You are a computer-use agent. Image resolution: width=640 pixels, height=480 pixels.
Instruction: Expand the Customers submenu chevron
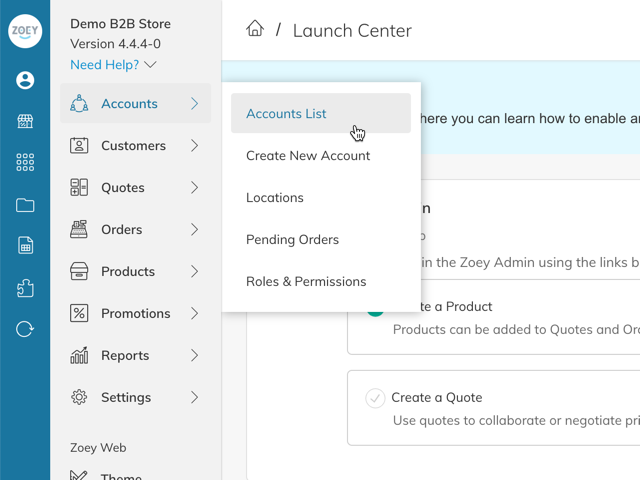[x=194, y=146]
